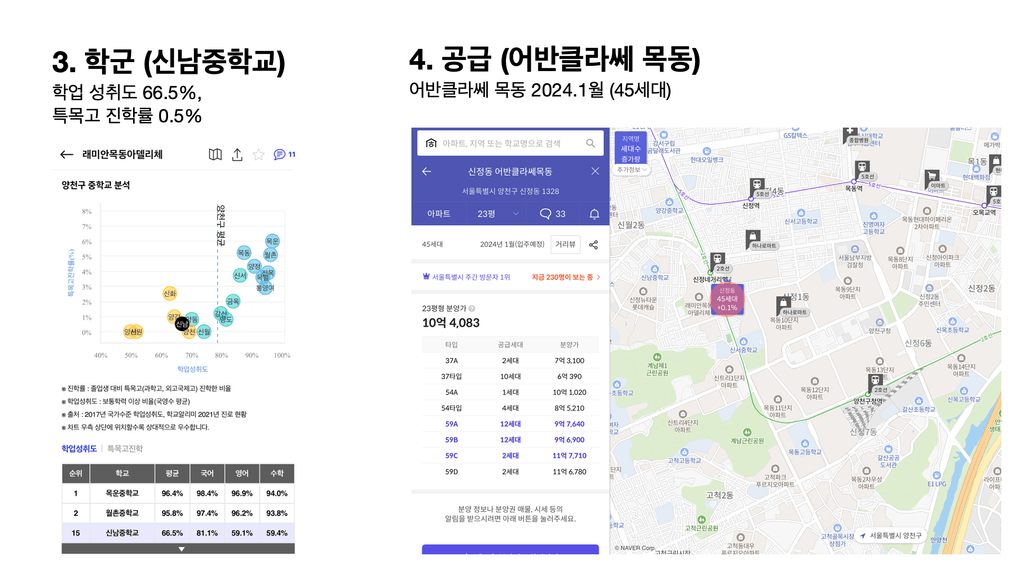This screenshot has height=570, width=1014.
Task: Expand the 추가정보 dropdown on the map
Action: tap(631, 170)
